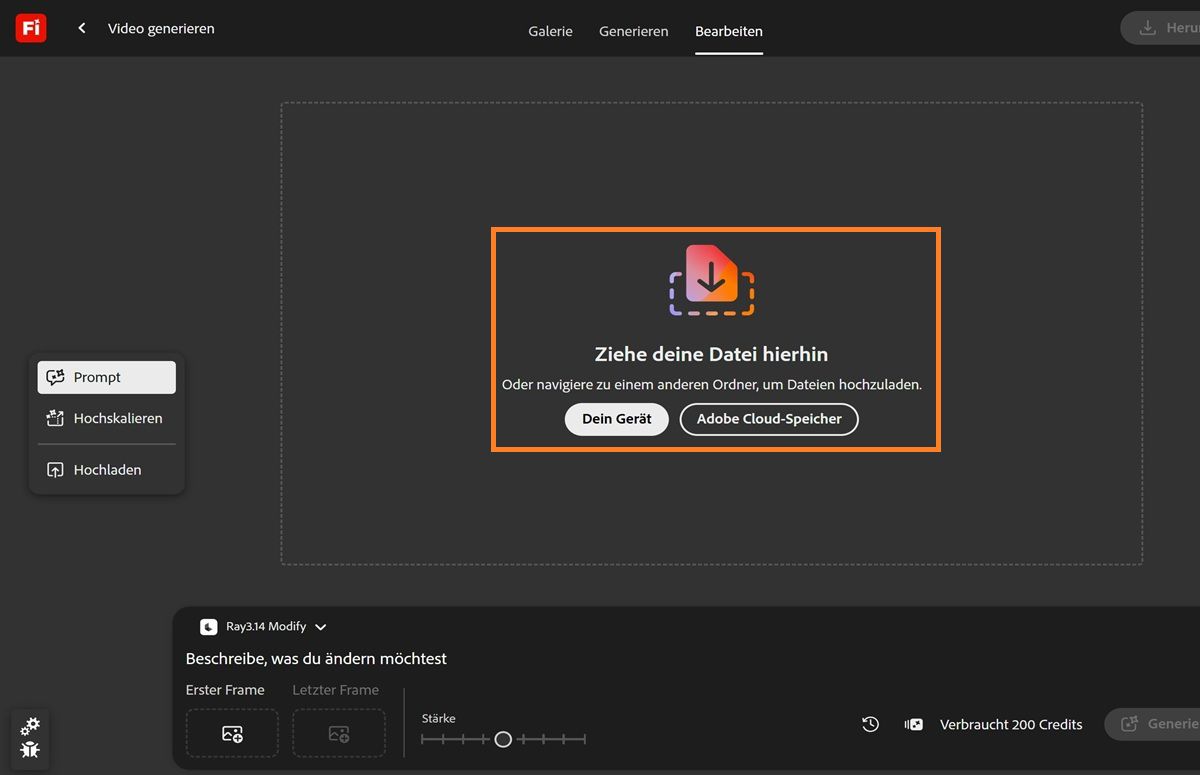
Task: Choose Adobe Cloud-Speicher as upload source
Action: (769, 419)
